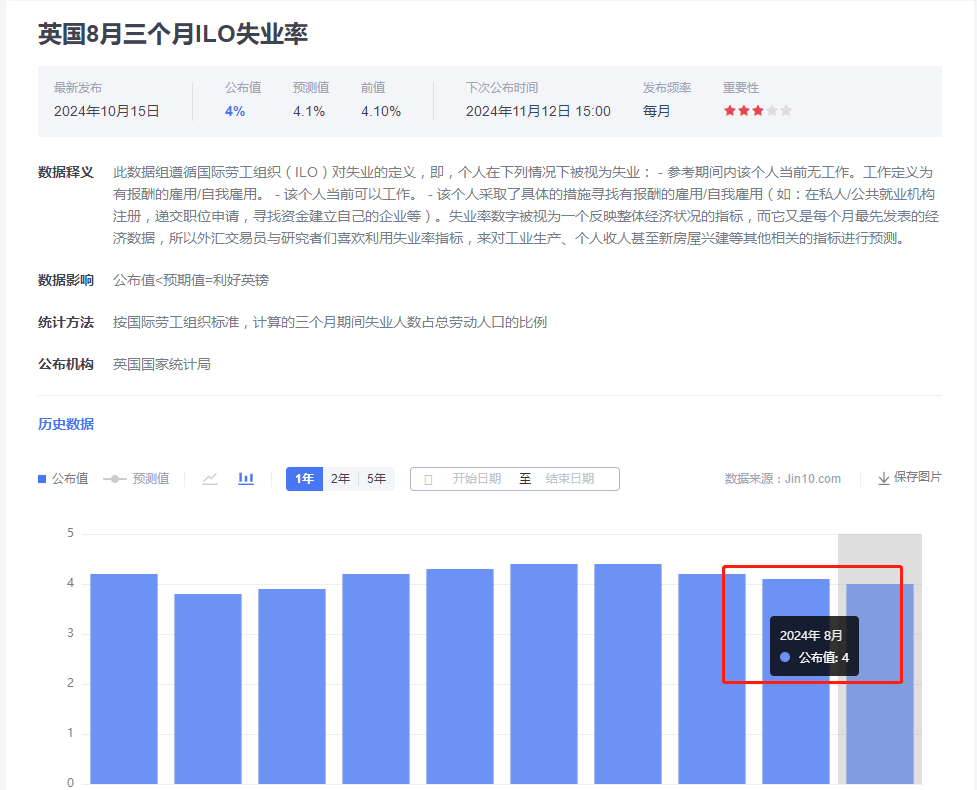Switch to line chart view icon
This screenshot has height=790, width=977.
[210, 479]
